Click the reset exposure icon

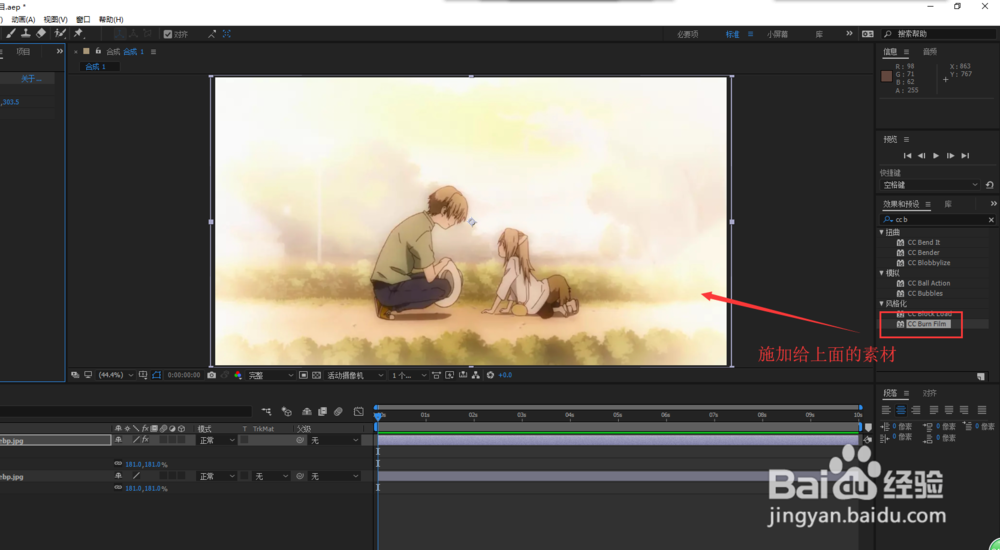click(x=490, y=375)
